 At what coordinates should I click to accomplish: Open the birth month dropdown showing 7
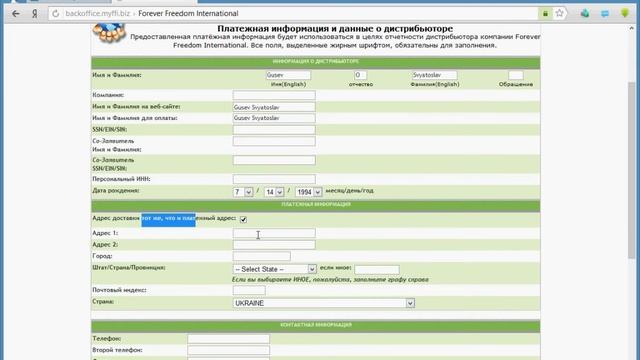(243, 192)
